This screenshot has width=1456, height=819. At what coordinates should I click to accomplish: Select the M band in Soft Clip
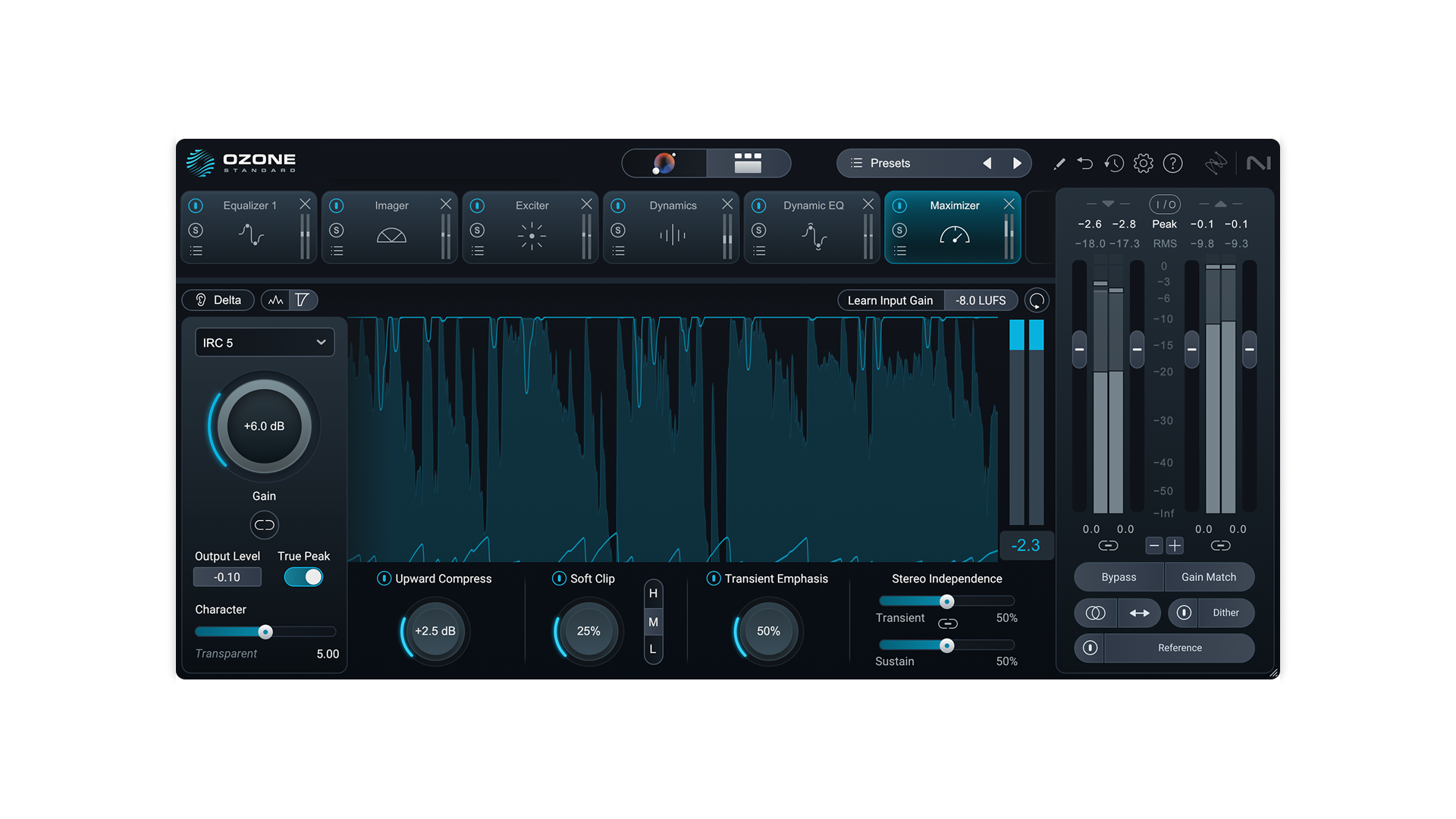point(653,621)
